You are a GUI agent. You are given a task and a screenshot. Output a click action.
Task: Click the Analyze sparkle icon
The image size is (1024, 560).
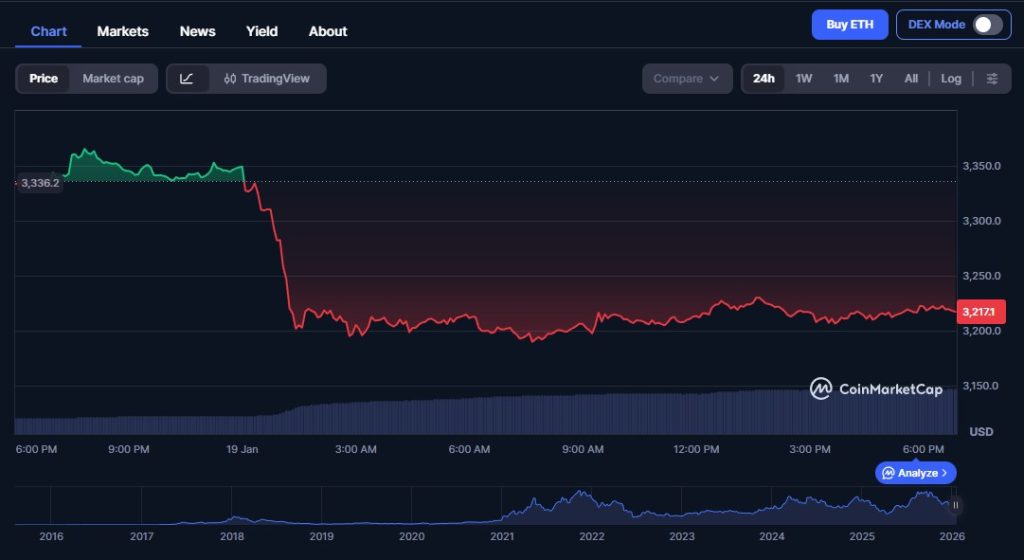click(x=888, y=472)
